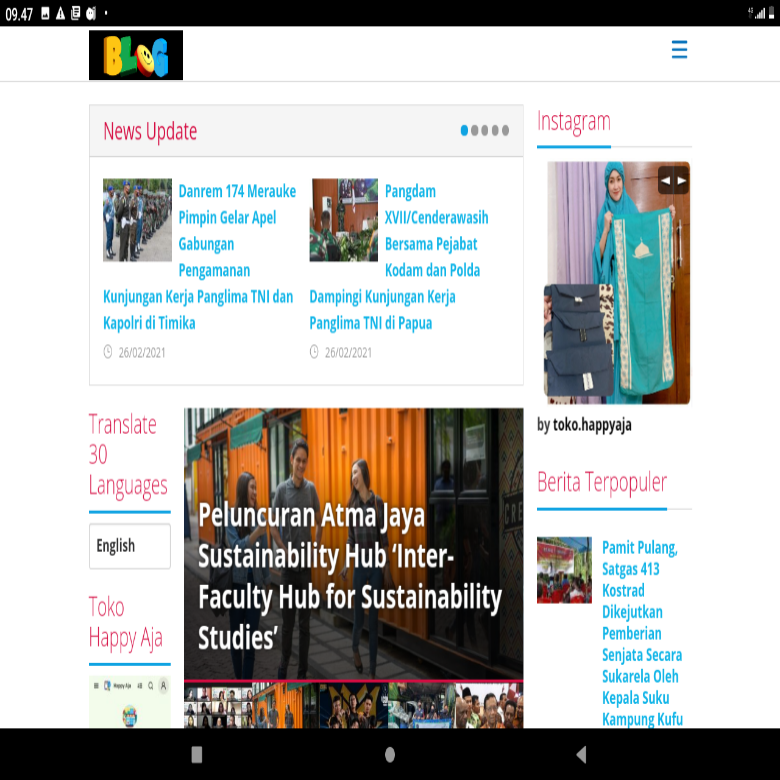The width and height of the screenshot is (780, 780).
Task: Click Pamit Pulang article thumbnail image
Action: 564,570
